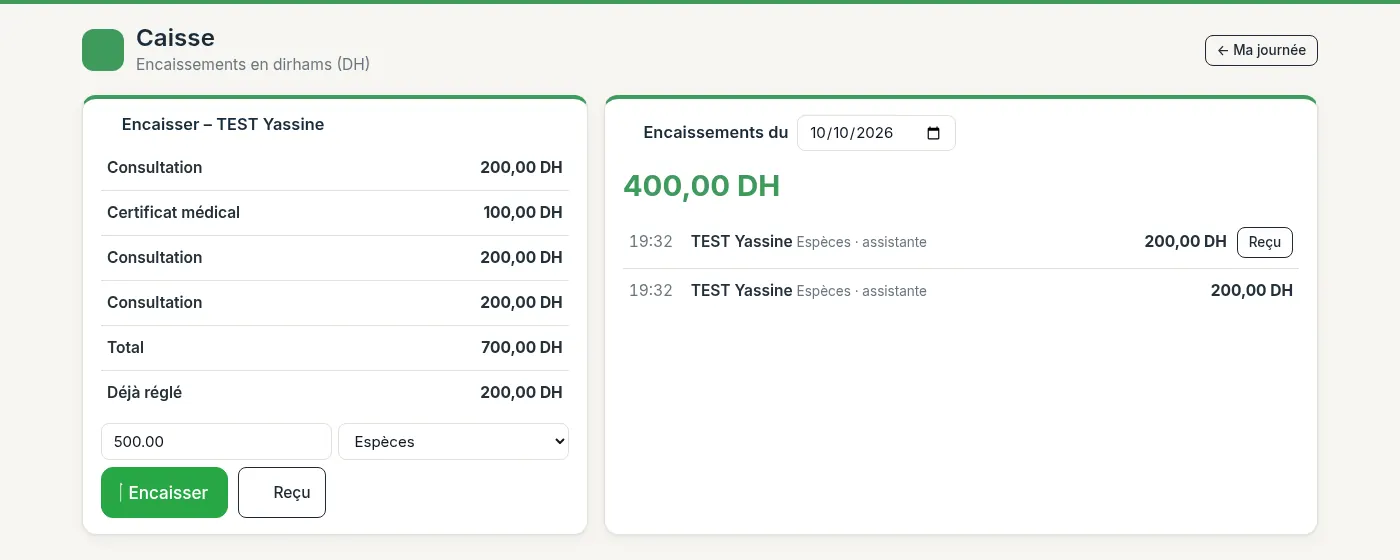Click the 10/10/2026 date field

tap(876, 133)
